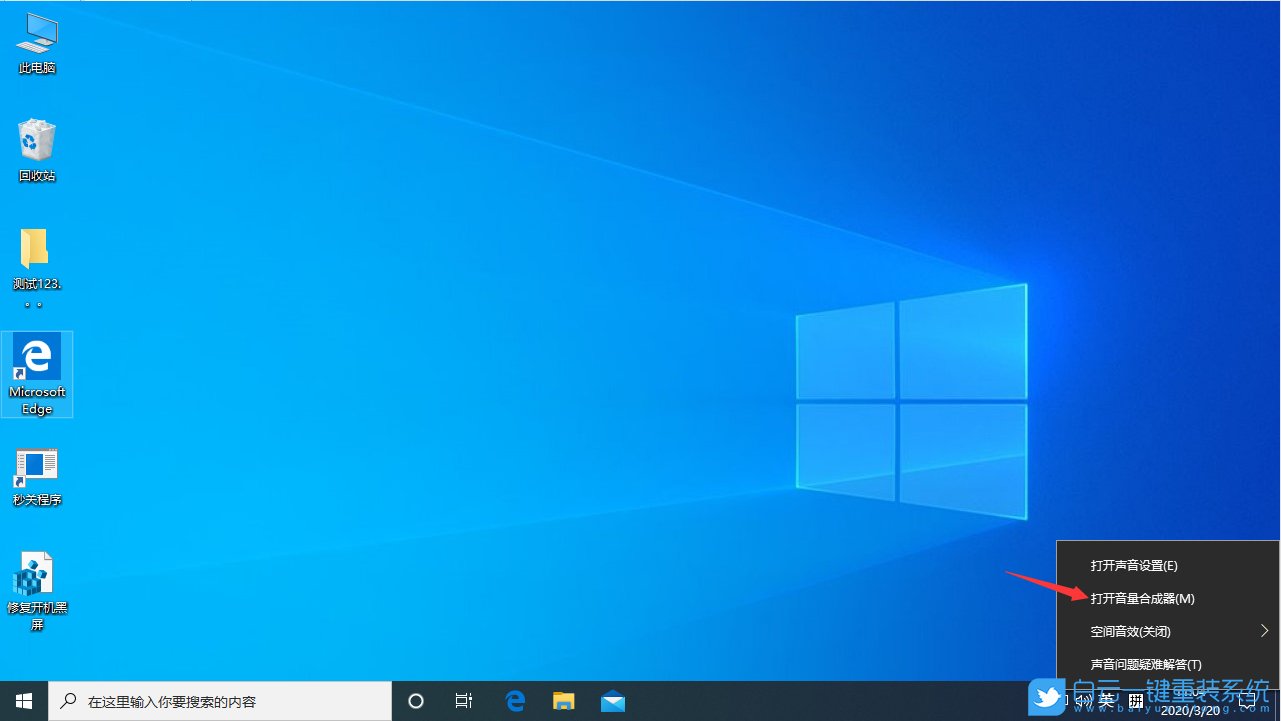1281x721 pixels.
Task: Activate Cortana on the taskbar
Action: [x=415, y=701]
